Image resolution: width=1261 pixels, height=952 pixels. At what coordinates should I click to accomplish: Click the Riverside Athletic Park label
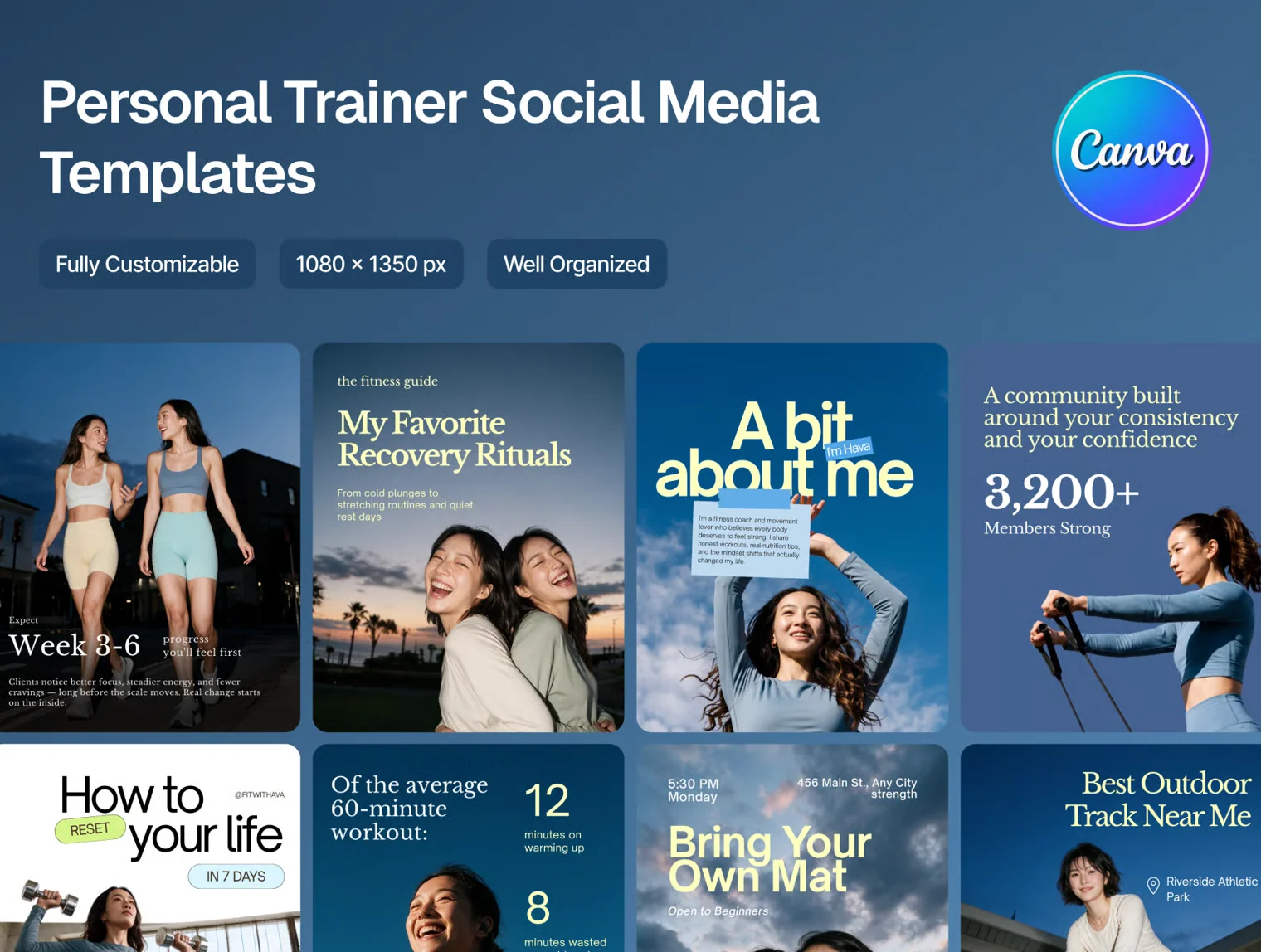pyautogui.click(x=1212, y=889)
